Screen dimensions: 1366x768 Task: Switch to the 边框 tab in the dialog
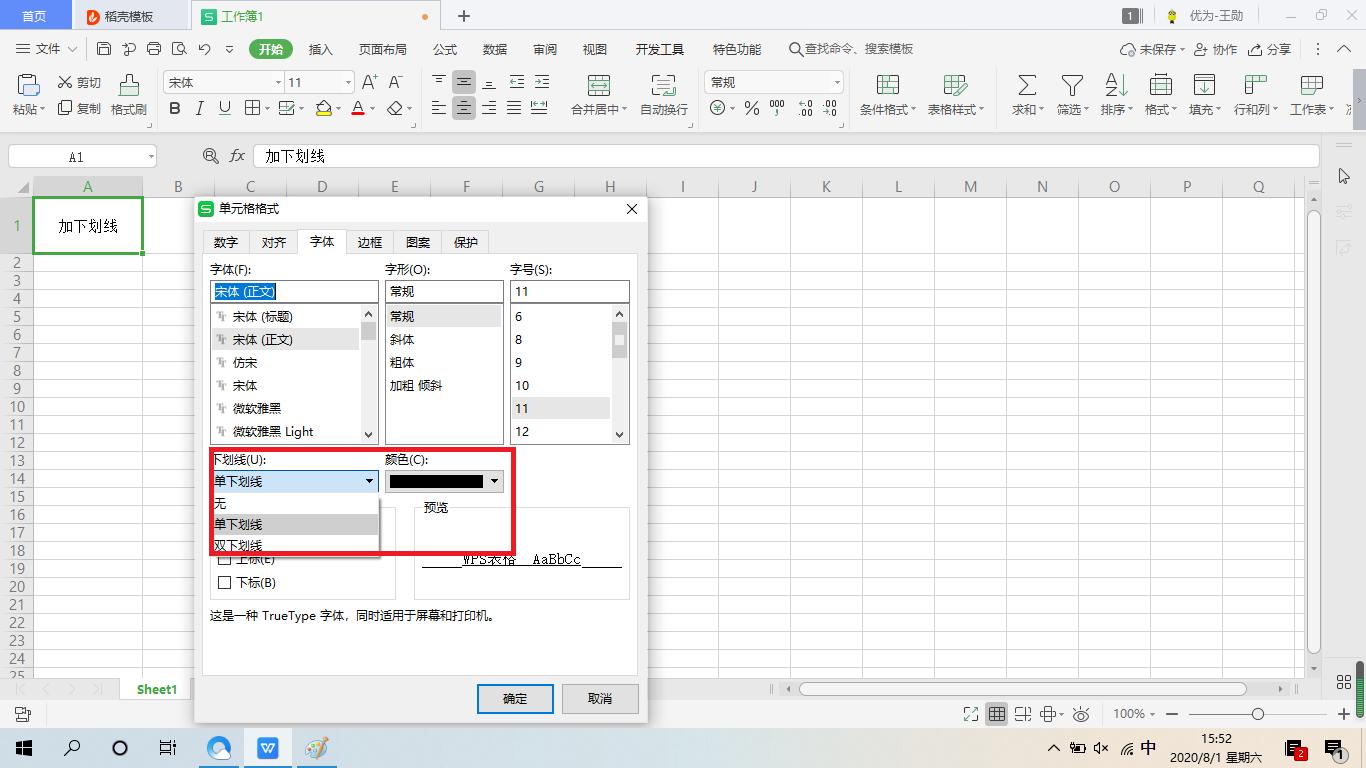point(370,242)
